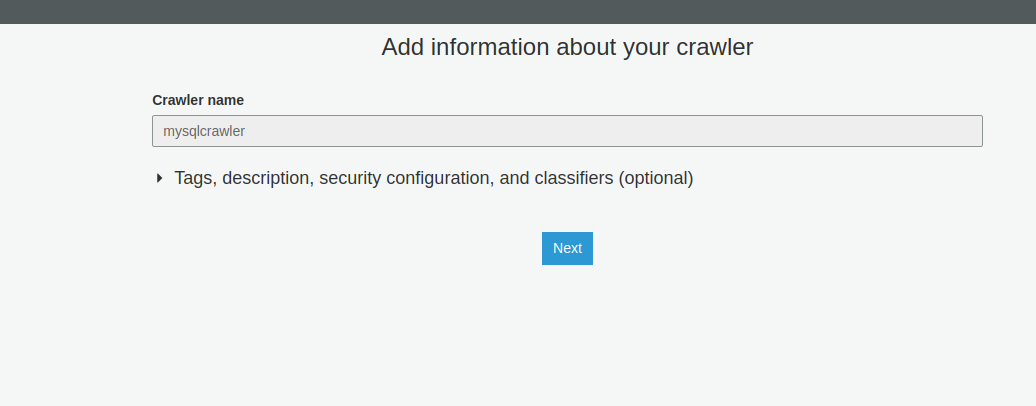Viewport: 1036px width, 406px height.
Task: Proceed using the blue Next button
Action: click(567, 248)
